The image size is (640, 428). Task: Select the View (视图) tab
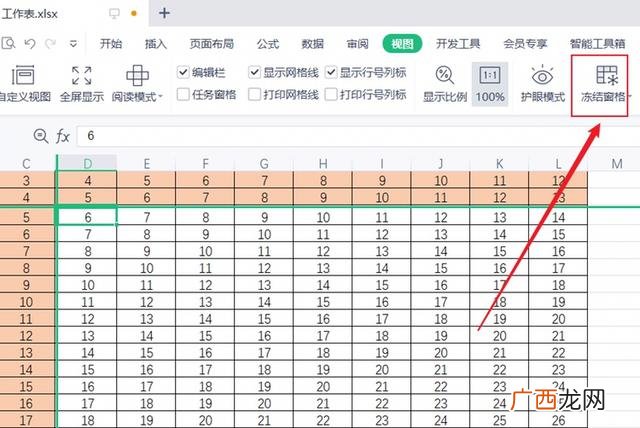402,44
